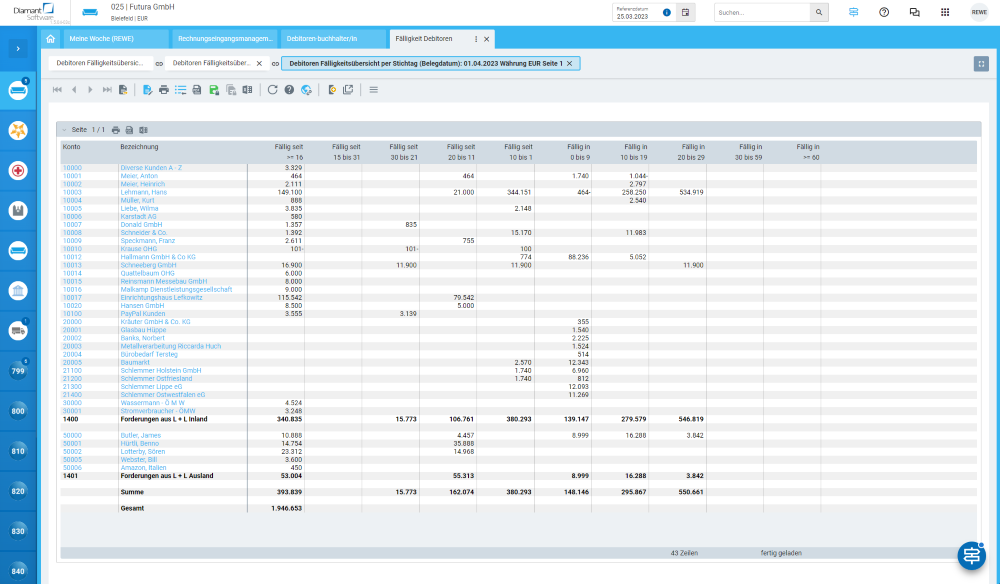
Task: Print the page from the Seite header
Action: [115, 130]
